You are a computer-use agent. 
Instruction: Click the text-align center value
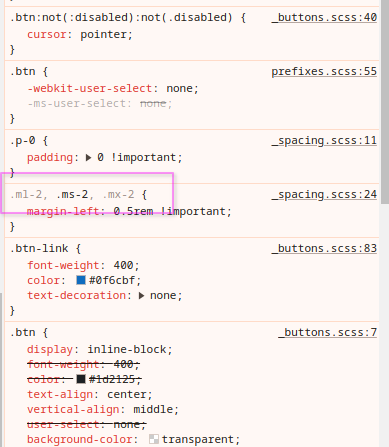tap(127, 394)
